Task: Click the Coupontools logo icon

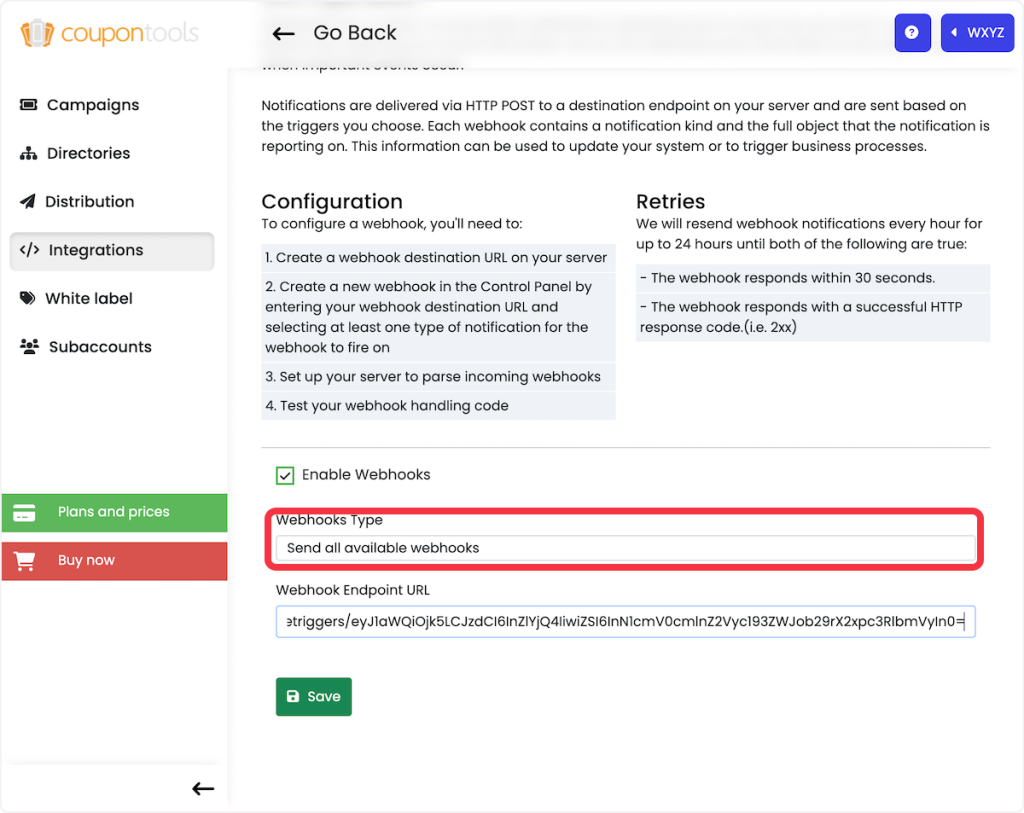Action: click(x=36, y=33)
